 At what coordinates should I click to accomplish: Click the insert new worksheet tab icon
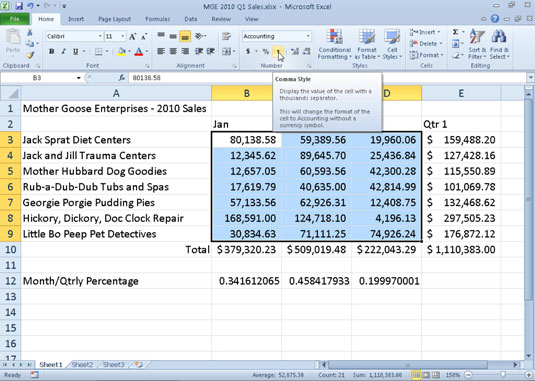[138, 365]
